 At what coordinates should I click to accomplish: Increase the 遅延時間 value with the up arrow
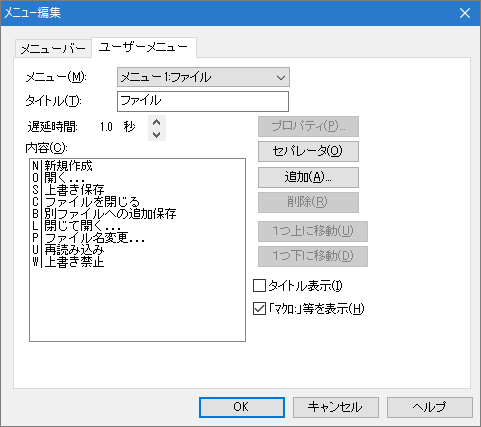(157, 122)
